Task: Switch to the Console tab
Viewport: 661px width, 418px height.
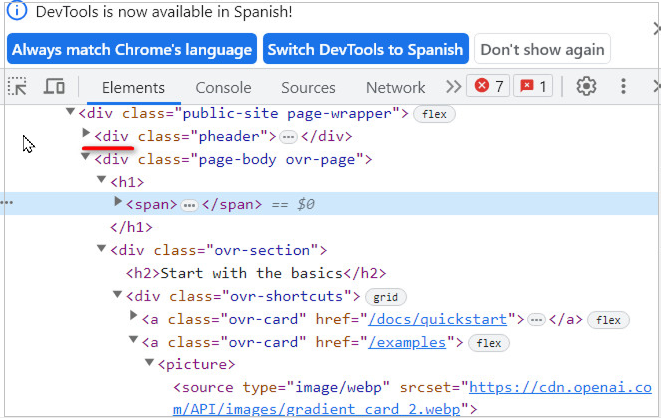Action: point(223,87)
